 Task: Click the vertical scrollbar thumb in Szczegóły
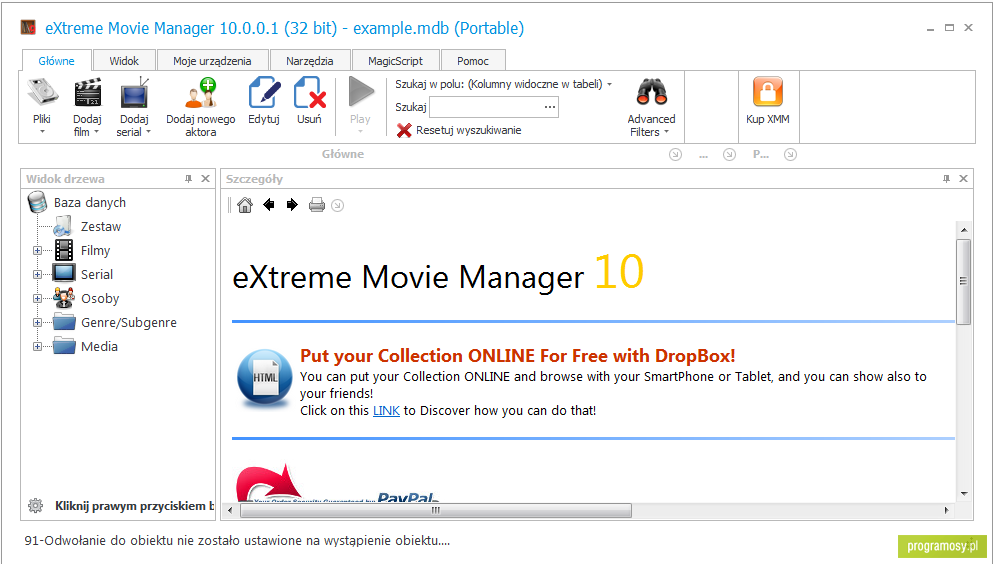pyautogui.click(x=963, y=282)
